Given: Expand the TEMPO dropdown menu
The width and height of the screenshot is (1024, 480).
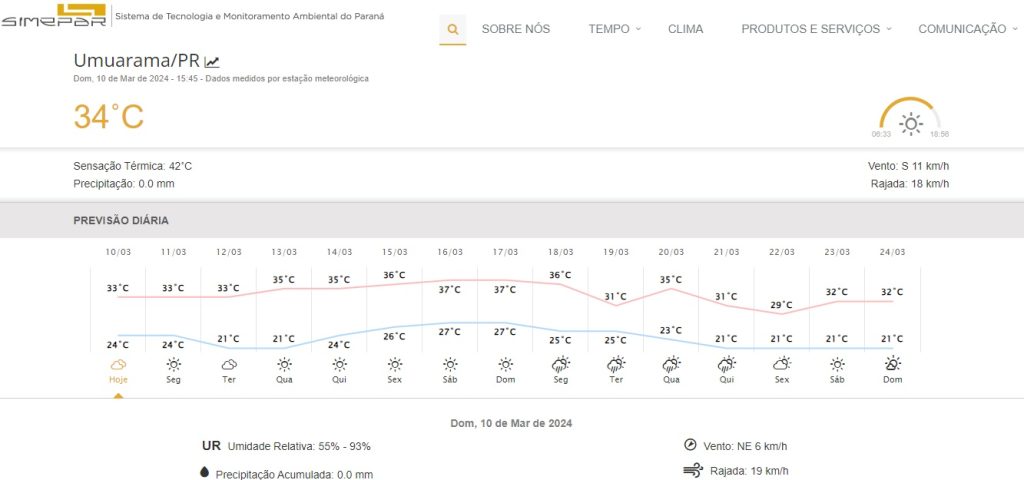Looking at the screenshot, I should [614, 29].
